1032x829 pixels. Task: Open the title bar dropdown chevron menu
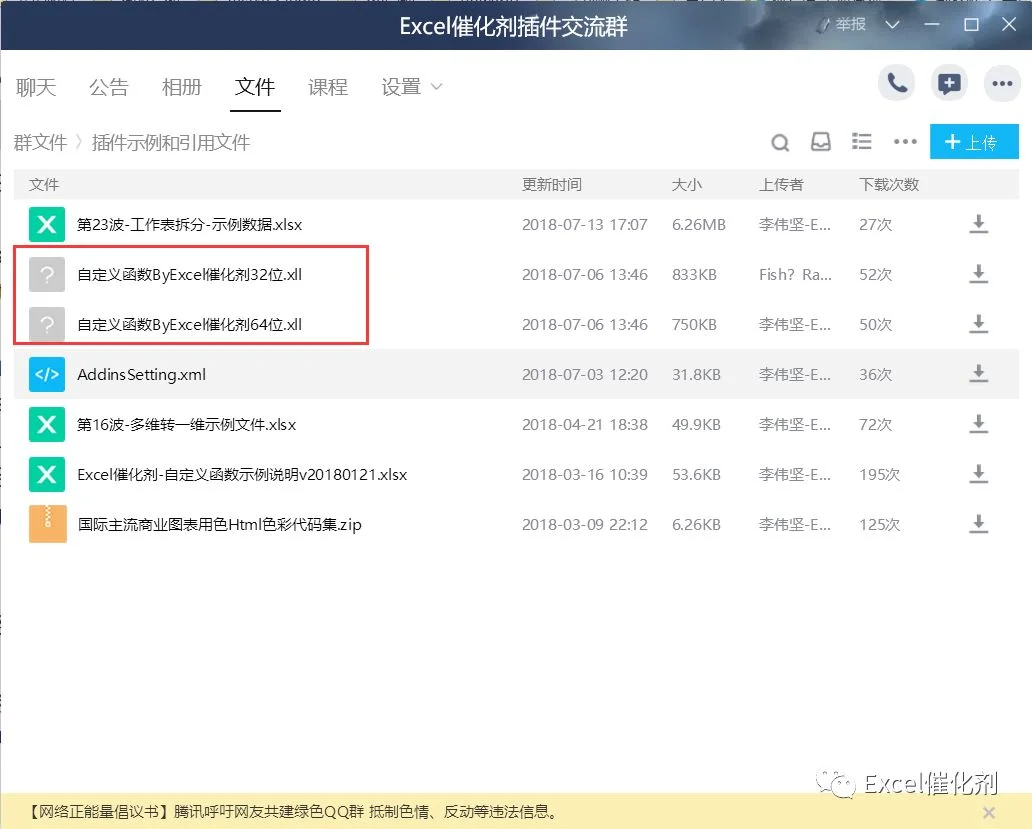pos(892,25)
